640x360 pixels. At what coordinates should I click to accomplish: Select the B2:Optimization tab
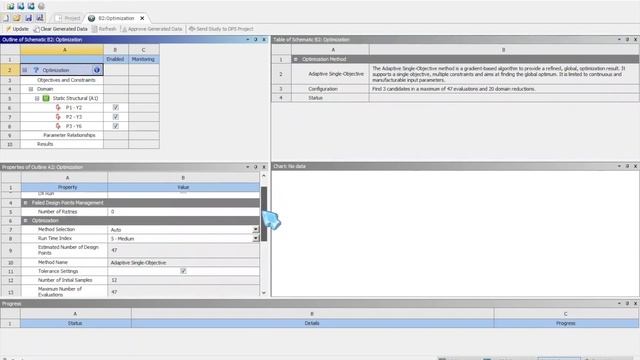(x=116, y=18)
